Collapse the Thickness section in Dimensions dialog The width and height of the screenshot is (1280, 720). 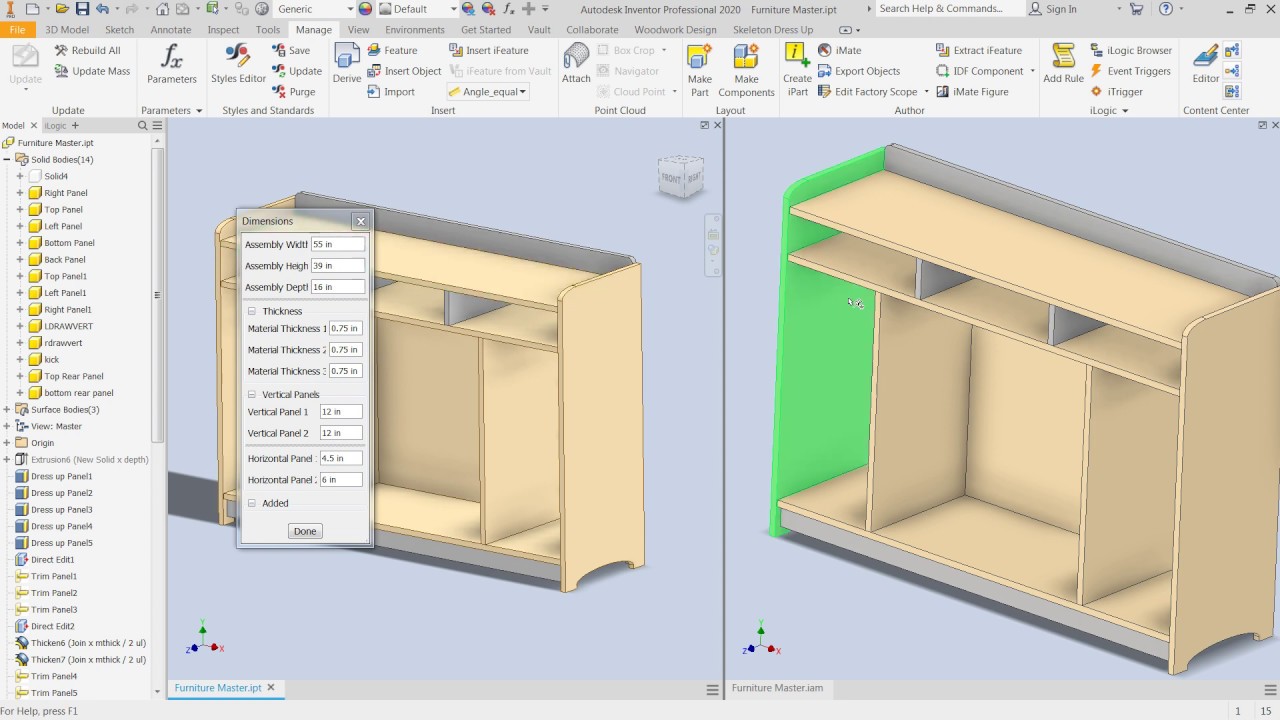point(251,311)
